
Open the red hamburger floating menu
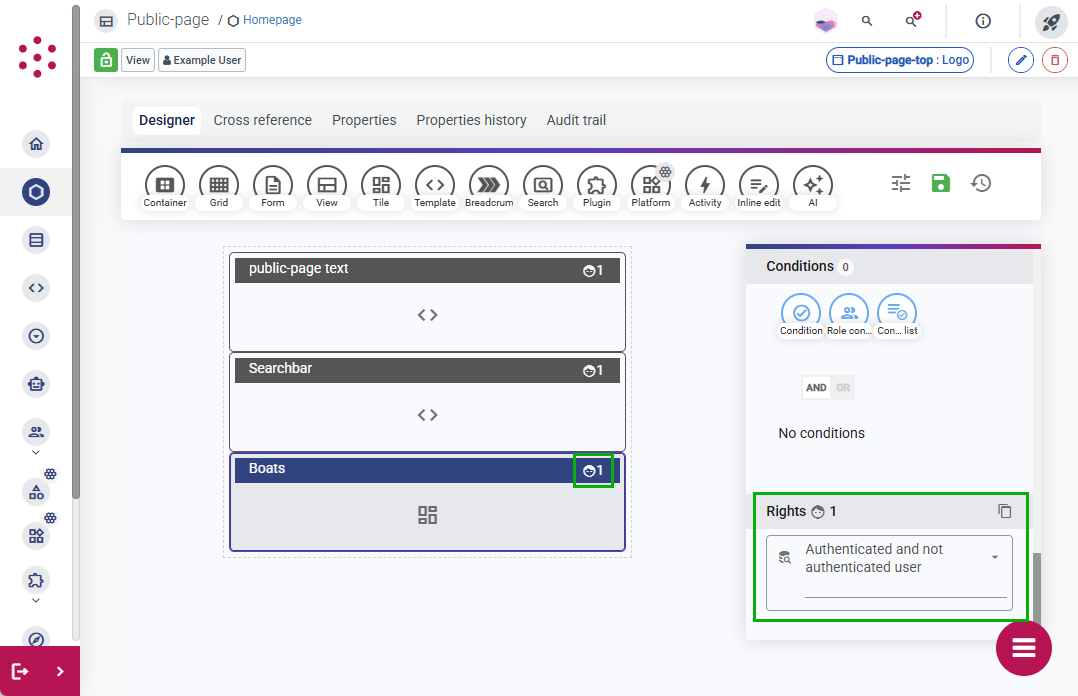(1024, 648)
